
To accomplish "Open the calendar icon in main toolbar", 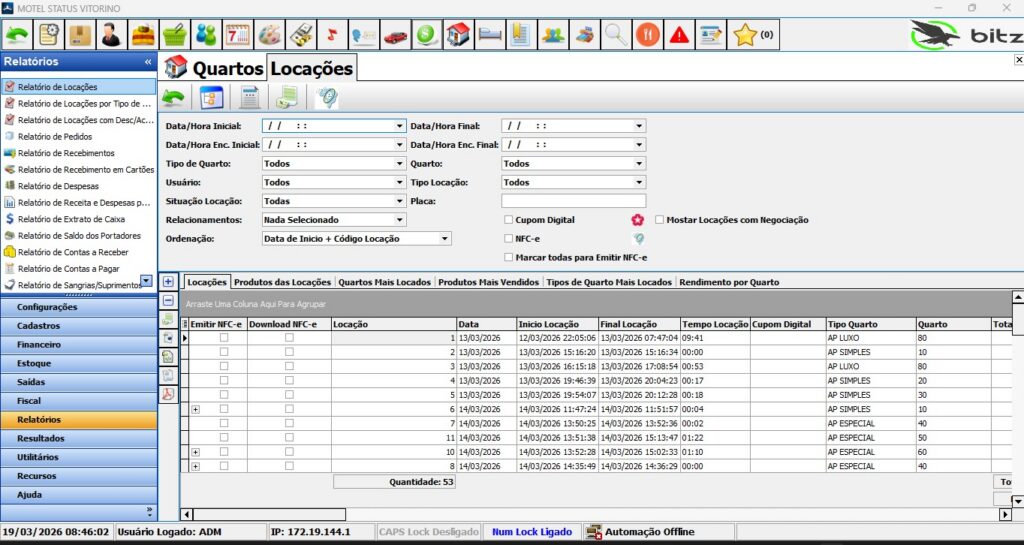I will [237, 35].
